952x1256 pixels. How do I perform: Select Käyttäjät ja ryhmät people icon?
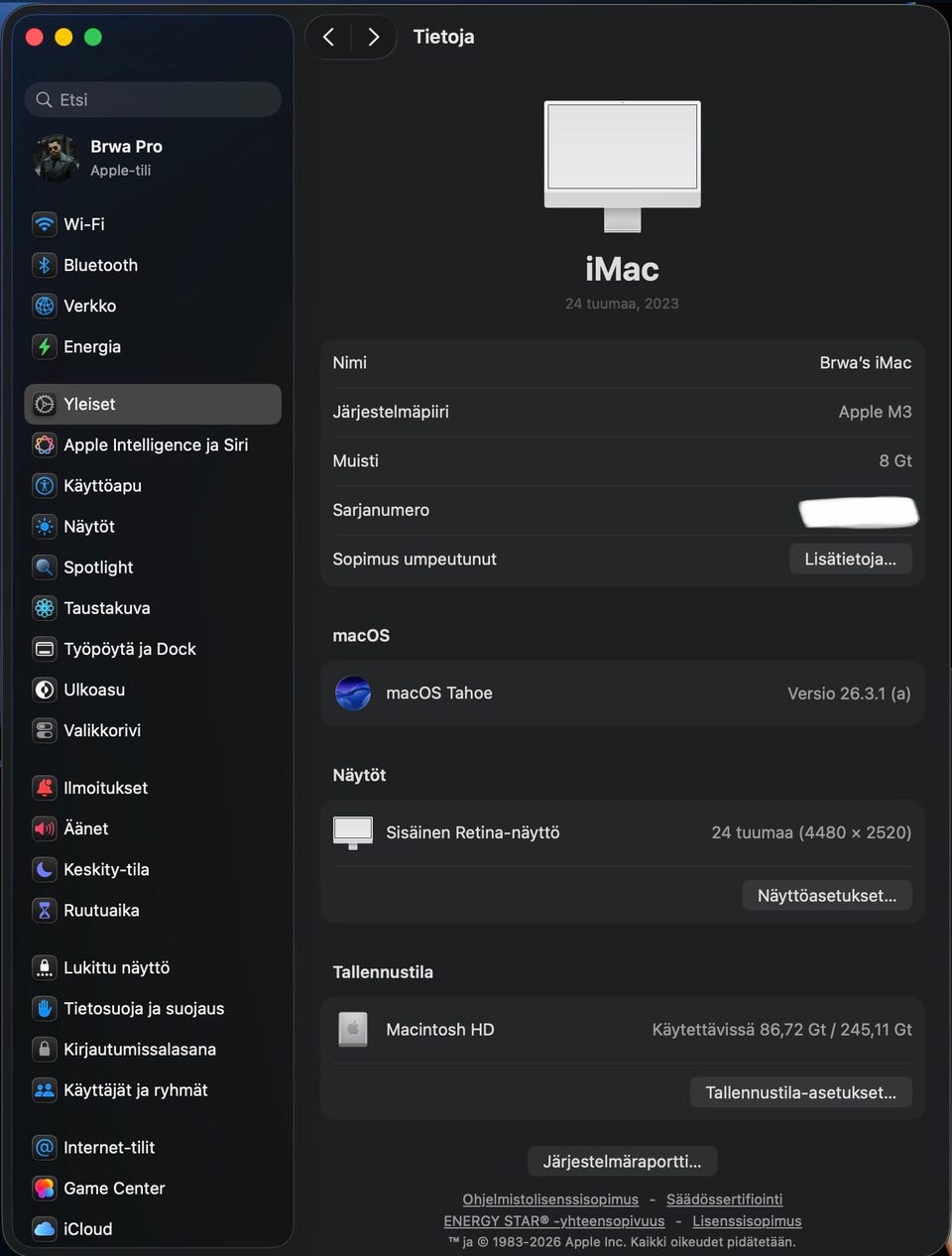pyautogui.click(x=45, y=1089)
